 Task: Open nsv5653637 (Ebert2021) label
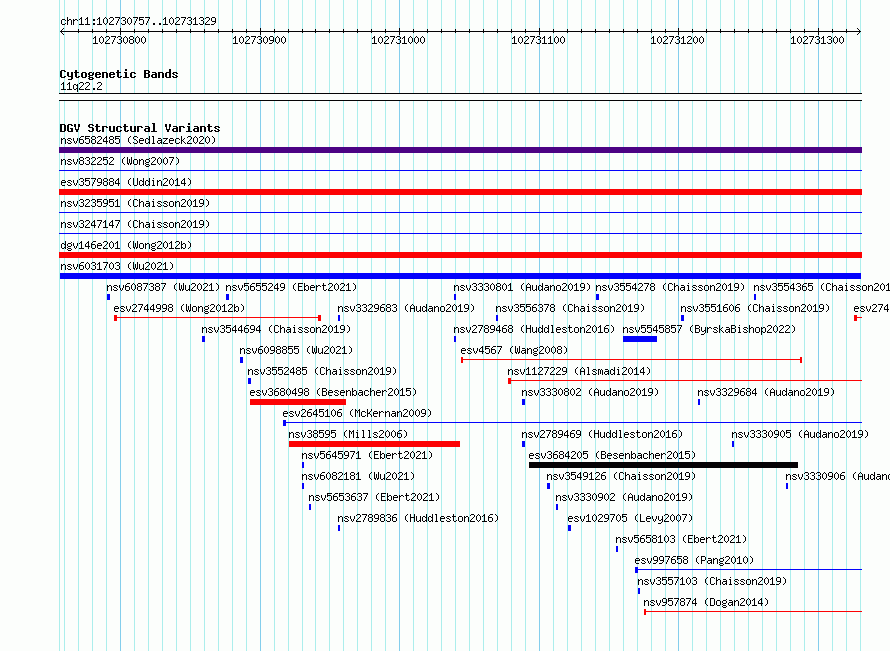pyautogui.click(x=374, y=497)
